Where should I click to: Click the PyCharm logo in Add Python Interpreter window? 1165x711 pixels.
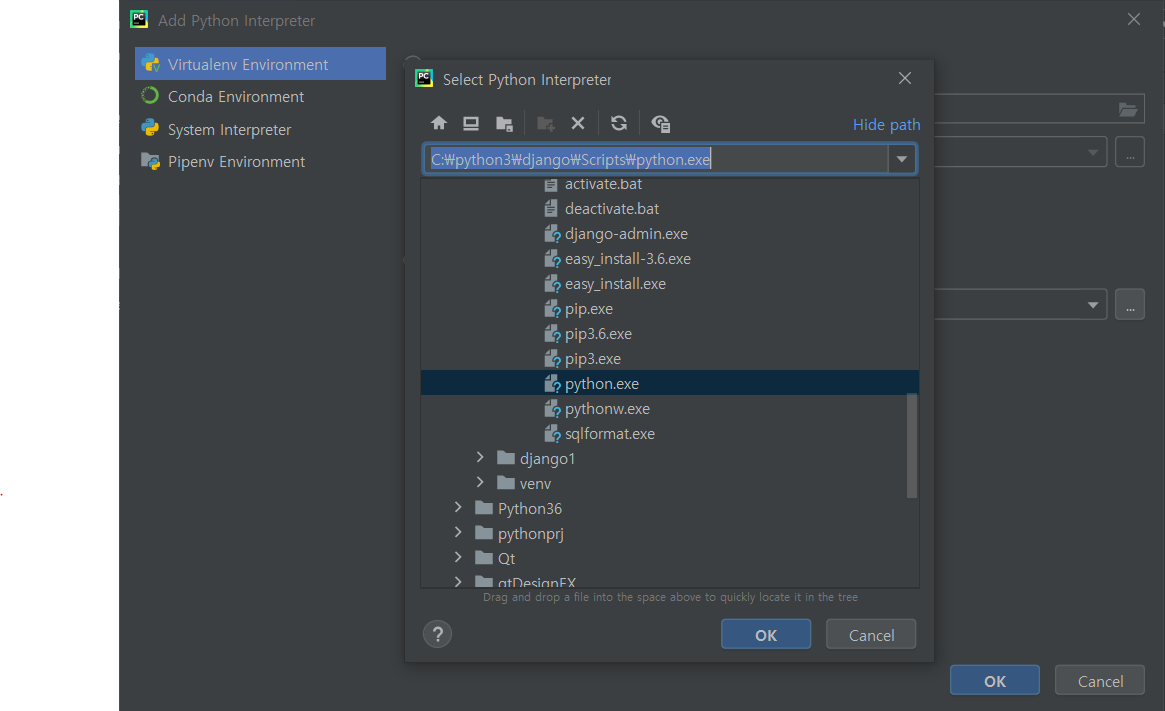tap(139, 19)
